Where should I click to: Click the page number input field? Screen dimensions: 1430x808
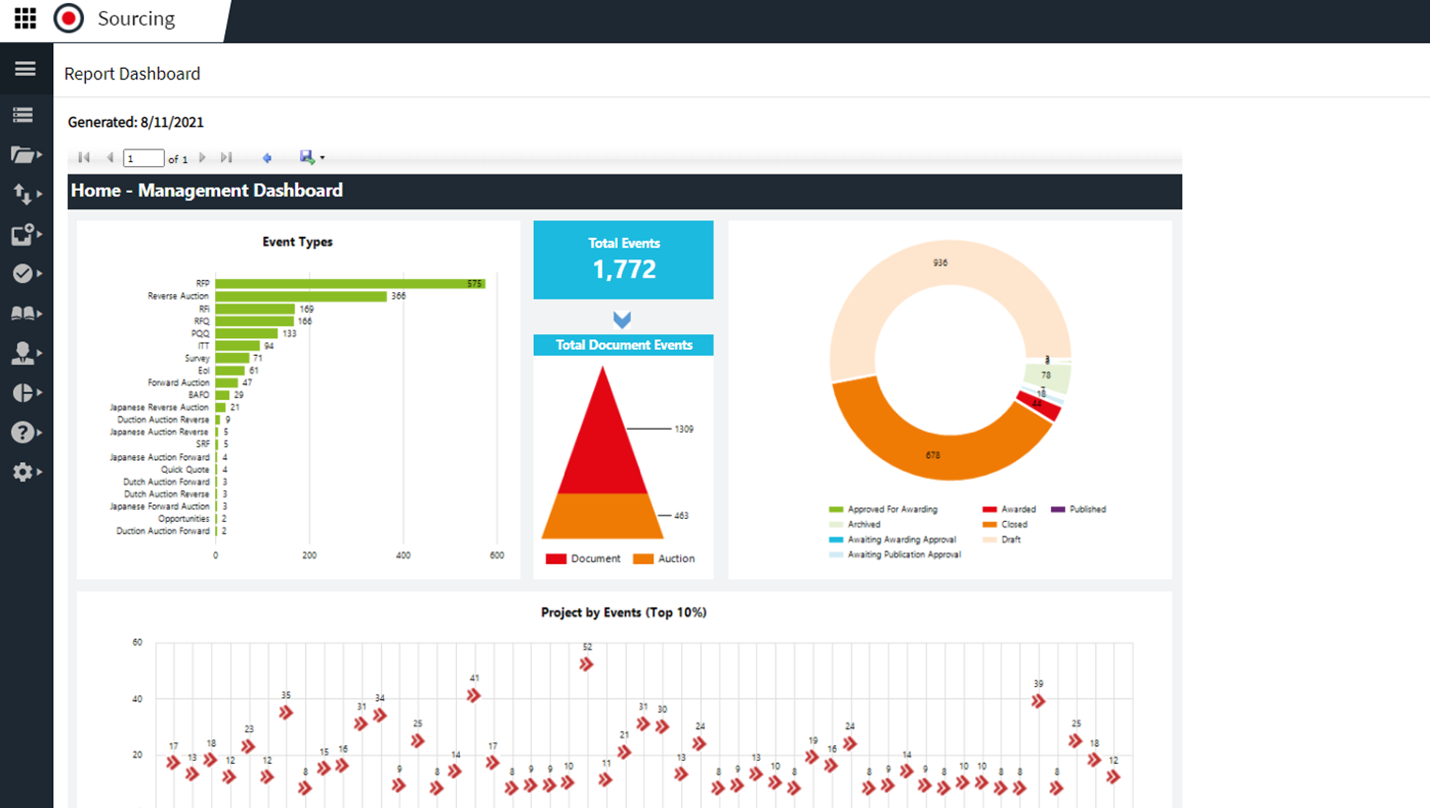(x=142, y=157)
